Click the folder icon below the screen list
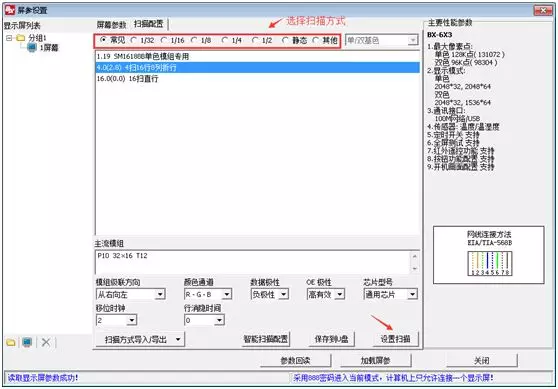This screenshot has width=558, height=389. 11,342
